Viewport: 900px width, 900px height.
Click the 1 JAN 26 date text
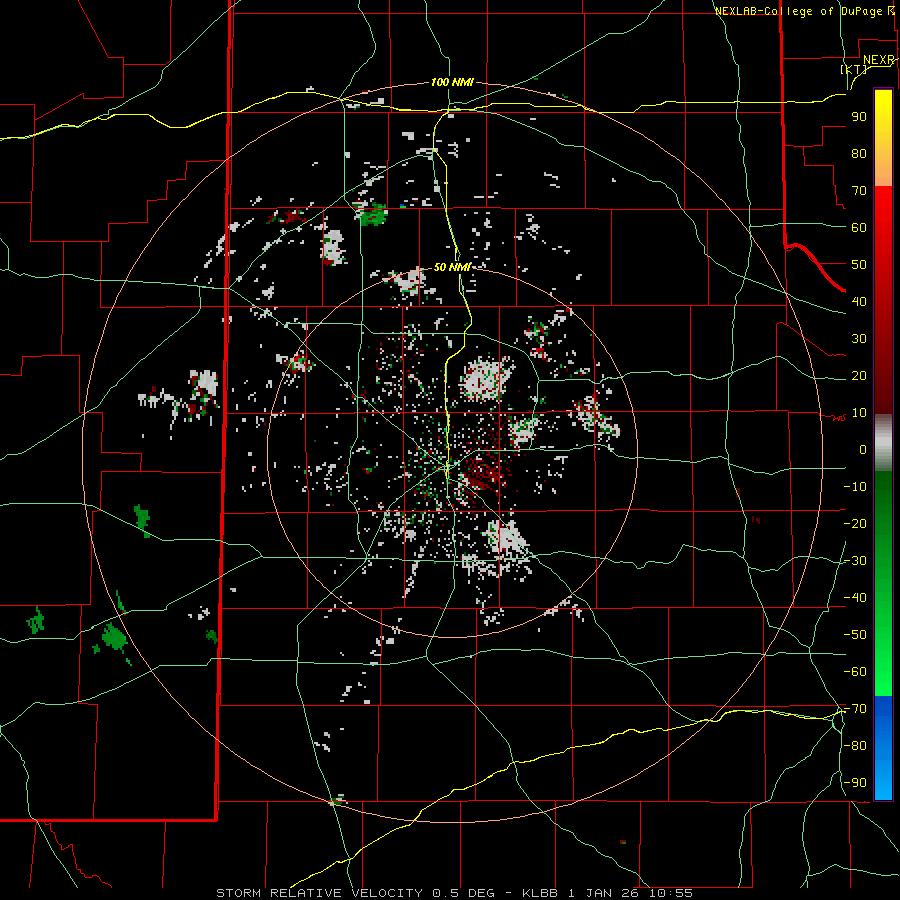(604, 893)
